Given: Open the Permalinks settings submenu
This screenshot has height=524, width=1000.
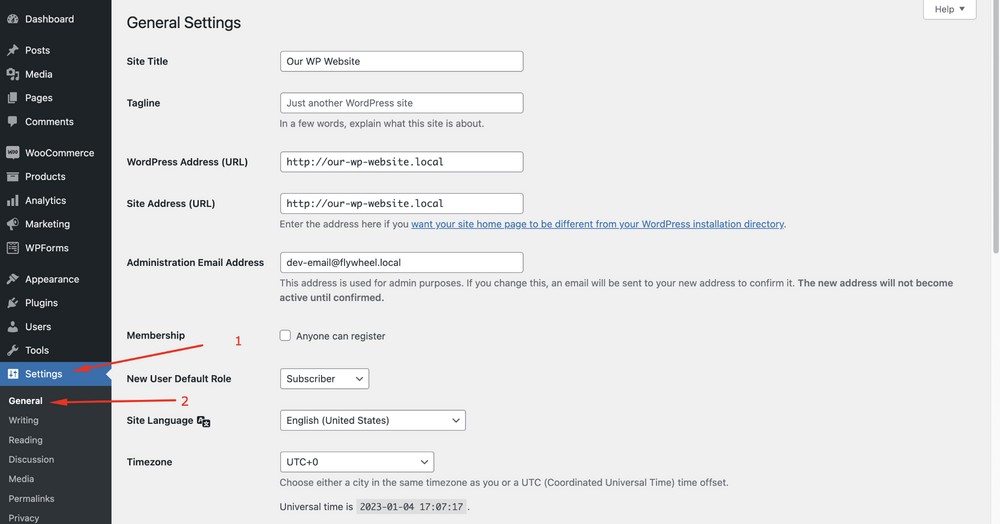Looking at the screenshot, I should (x=31, y=498).
